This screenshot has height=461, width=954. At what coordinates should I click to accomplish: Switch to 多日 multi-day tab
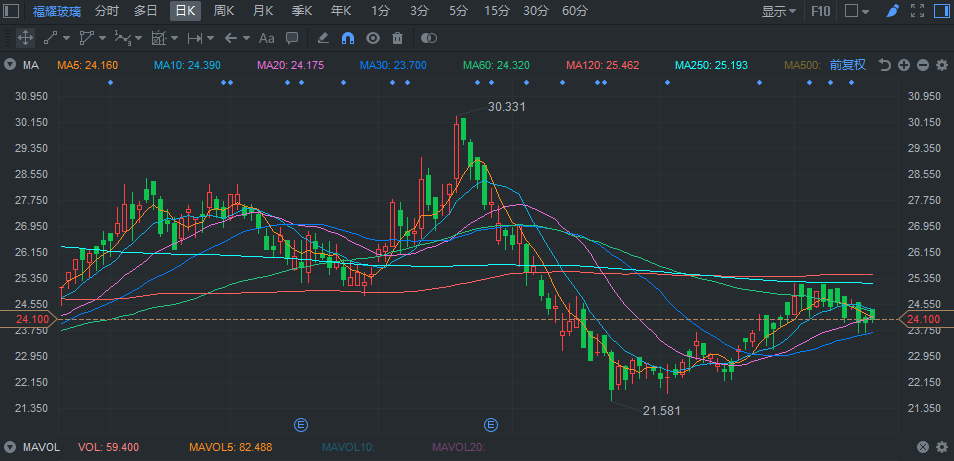click(146, 11)
